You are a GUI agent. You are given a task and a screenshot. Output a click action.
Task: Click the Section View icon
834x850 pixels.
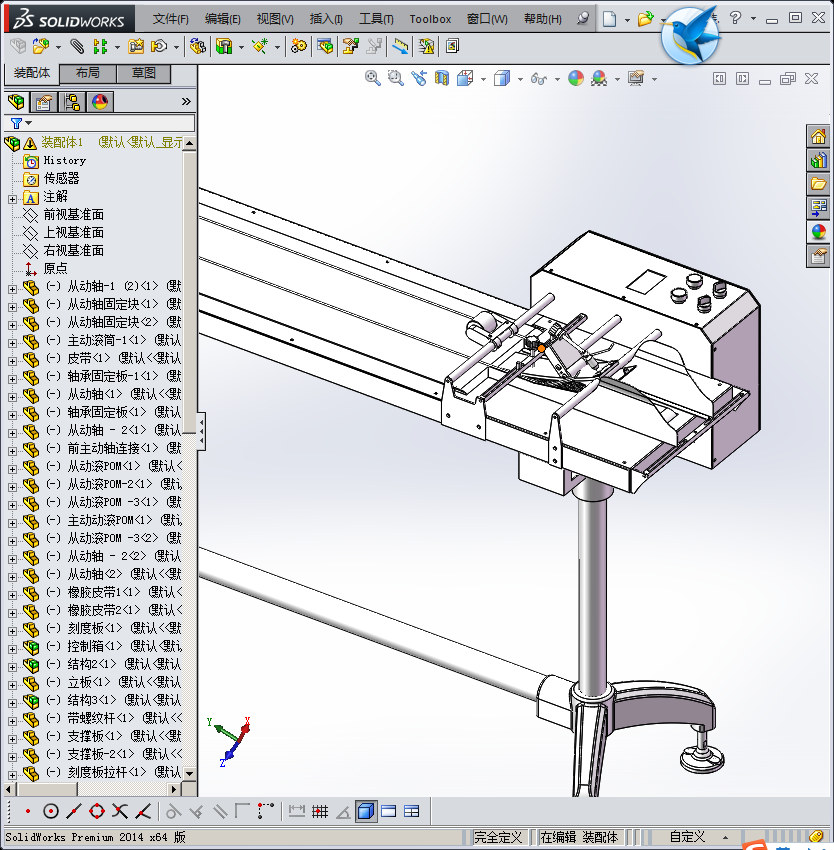pos(442,79)
